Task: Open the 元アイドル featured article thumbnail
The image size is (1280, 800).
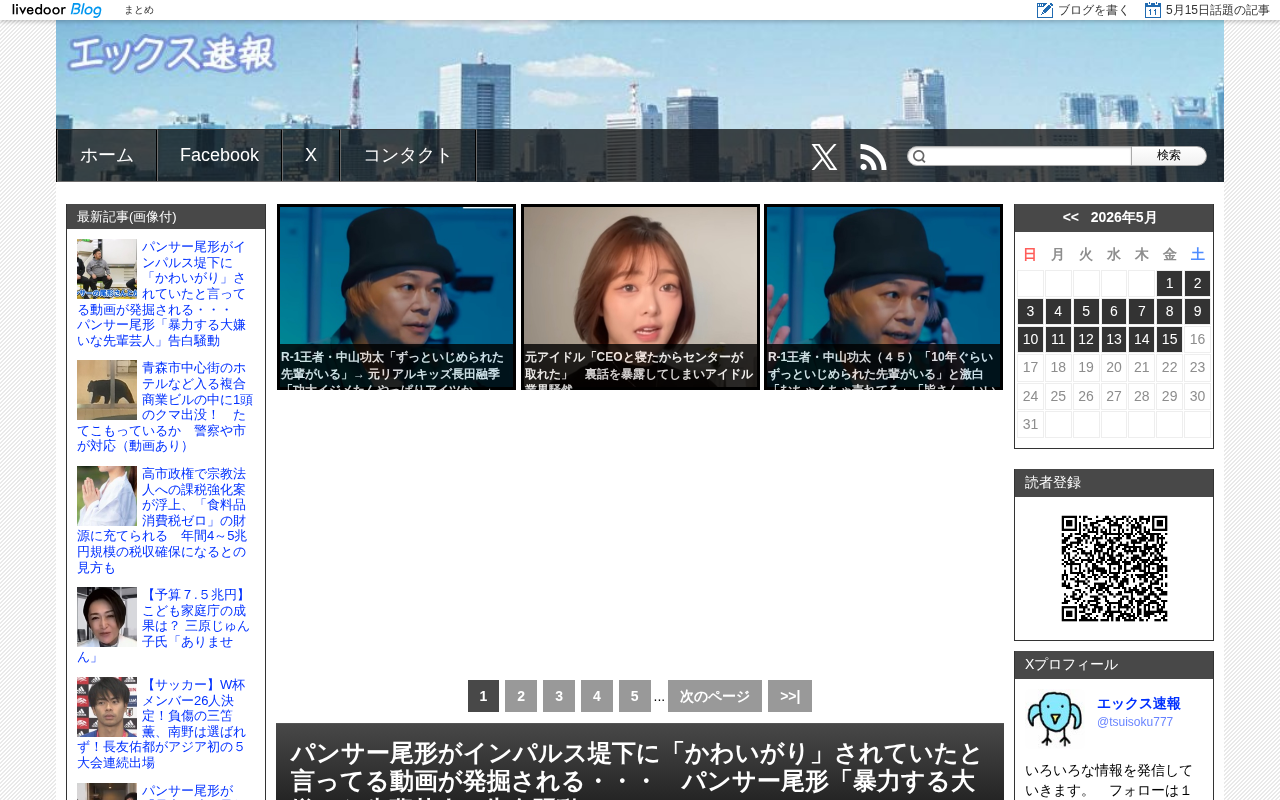Action: pos(640,297)
